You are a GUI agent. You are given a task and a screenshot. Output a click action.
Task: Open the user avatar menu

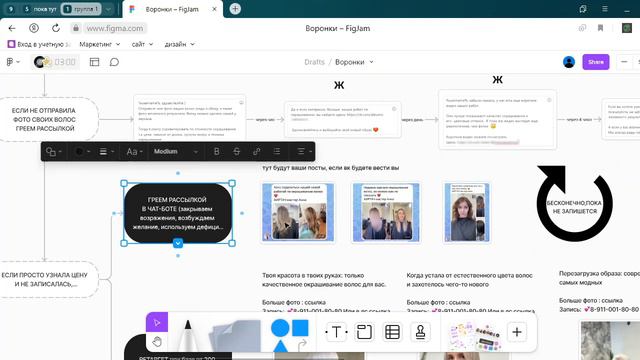(x=569, y=62)
